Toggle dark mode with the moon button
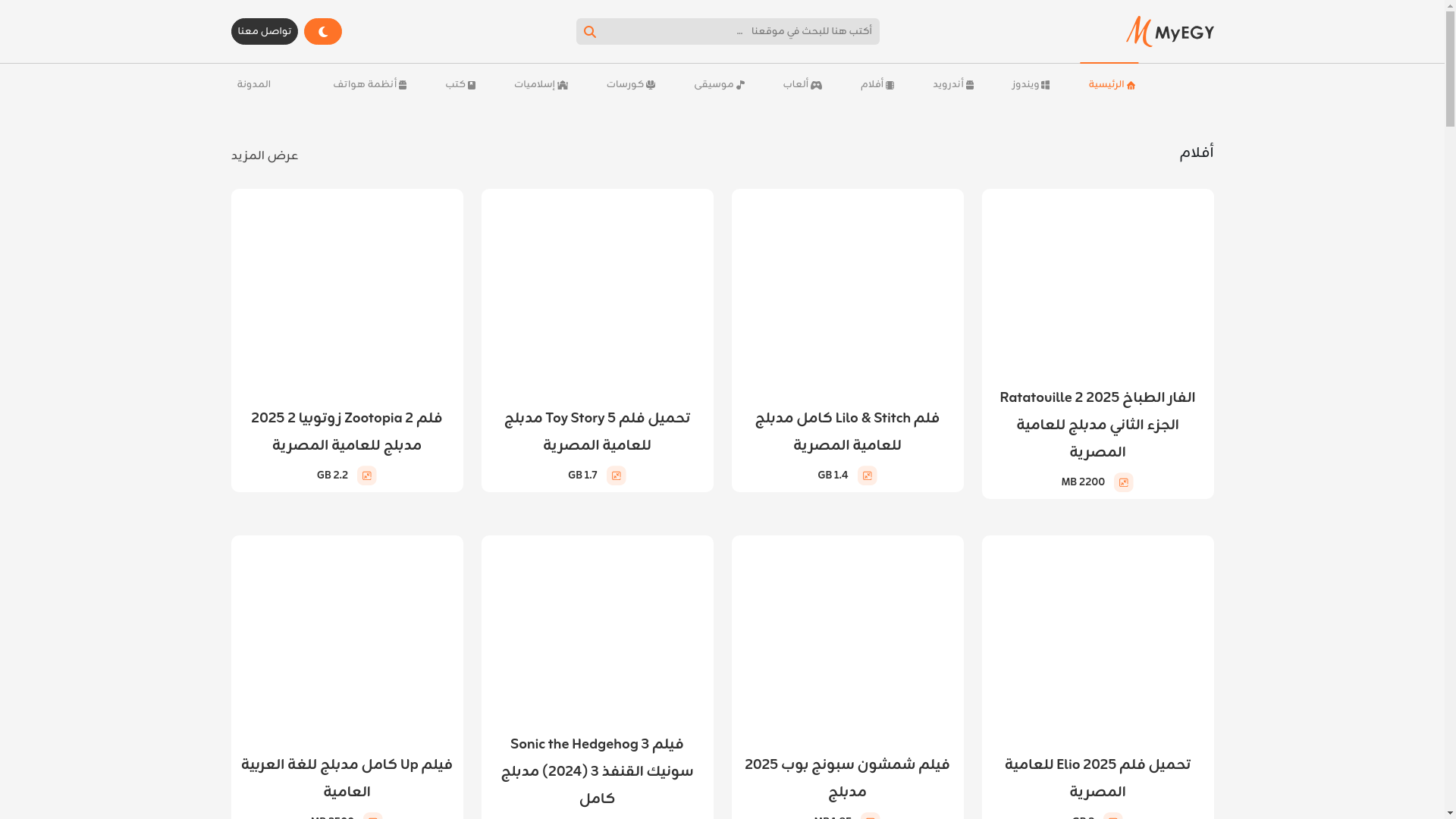Image resolution: width=1456 pixels, height=819 pixels. [x=323, y=31]
